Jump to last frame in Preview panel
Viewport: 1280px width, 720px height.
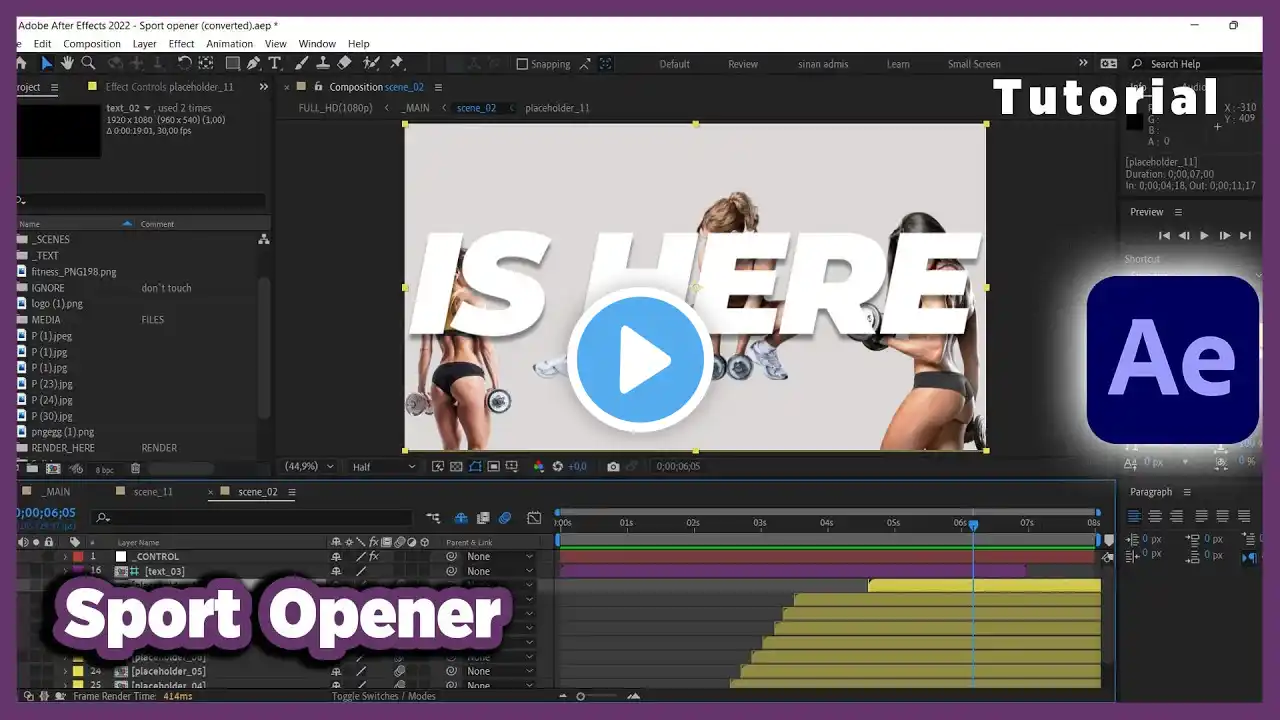tap(1245, 235)
